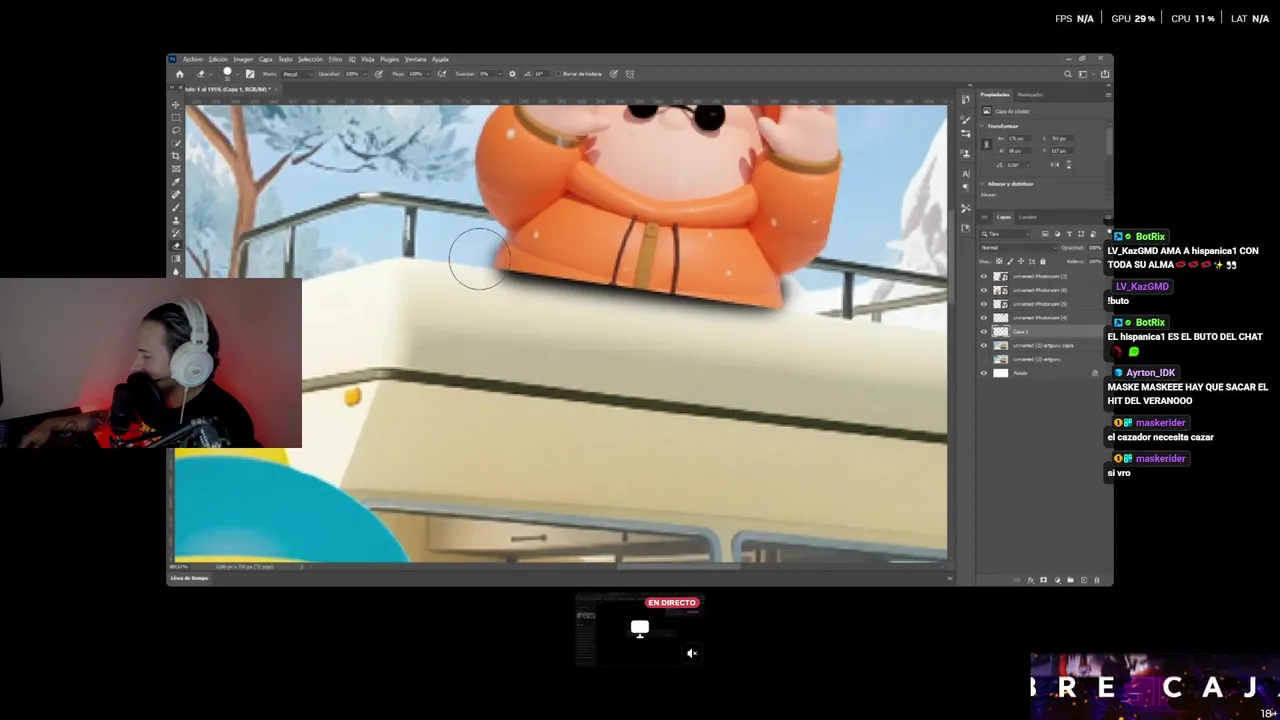Open the Edición menu
The image size is (1280, 720).
pos(218,59)
